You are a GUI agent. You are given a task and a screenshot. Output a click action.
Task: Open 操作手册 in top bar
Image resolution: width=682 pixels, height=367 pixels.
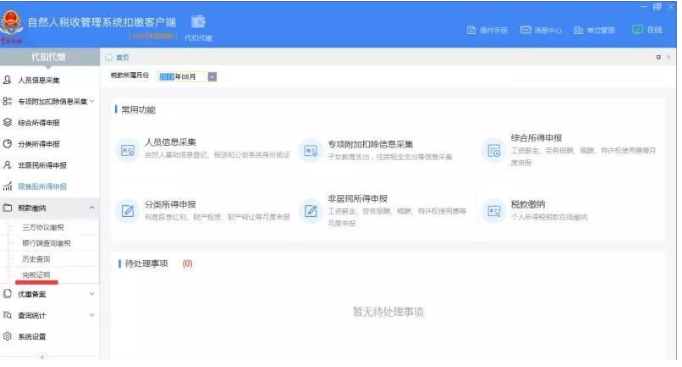pyautogui.click(x=487, y=30)
